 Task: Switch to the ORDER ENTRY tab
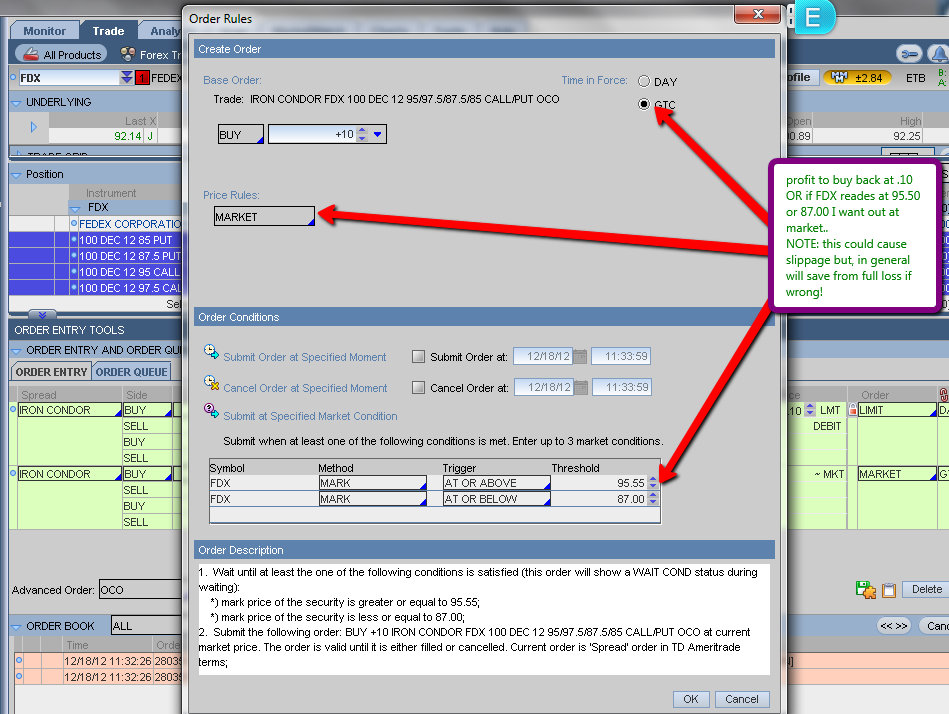coord(51,372)
